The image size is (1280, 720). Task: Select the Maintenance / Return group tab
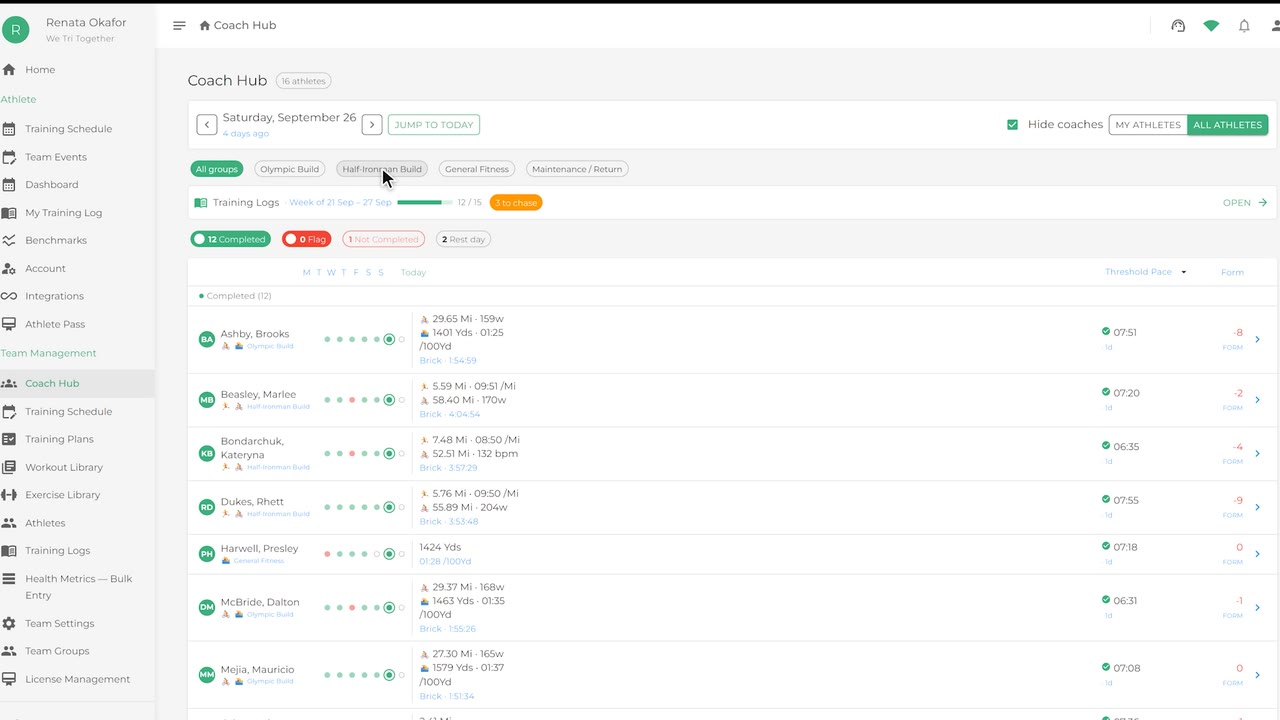pyautogui.click(x=577, y=169)
